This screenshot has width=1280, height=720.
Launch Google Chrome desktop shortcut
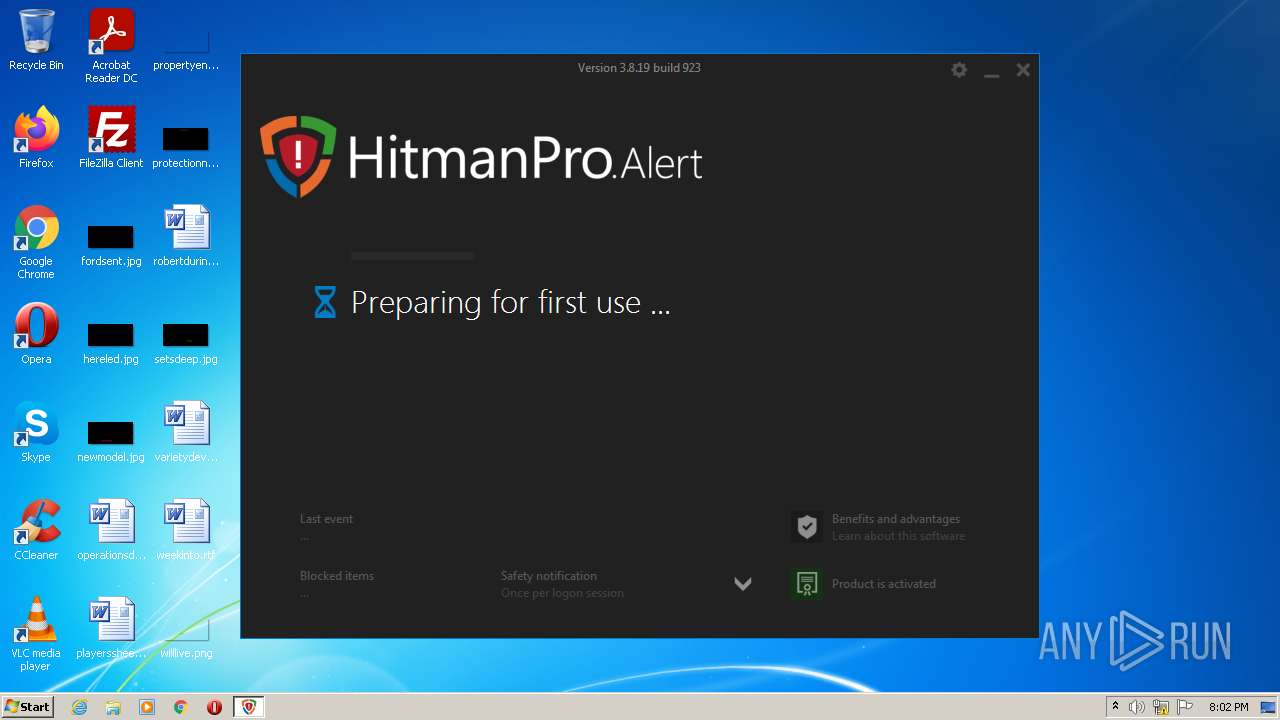[x=36, y=243]
